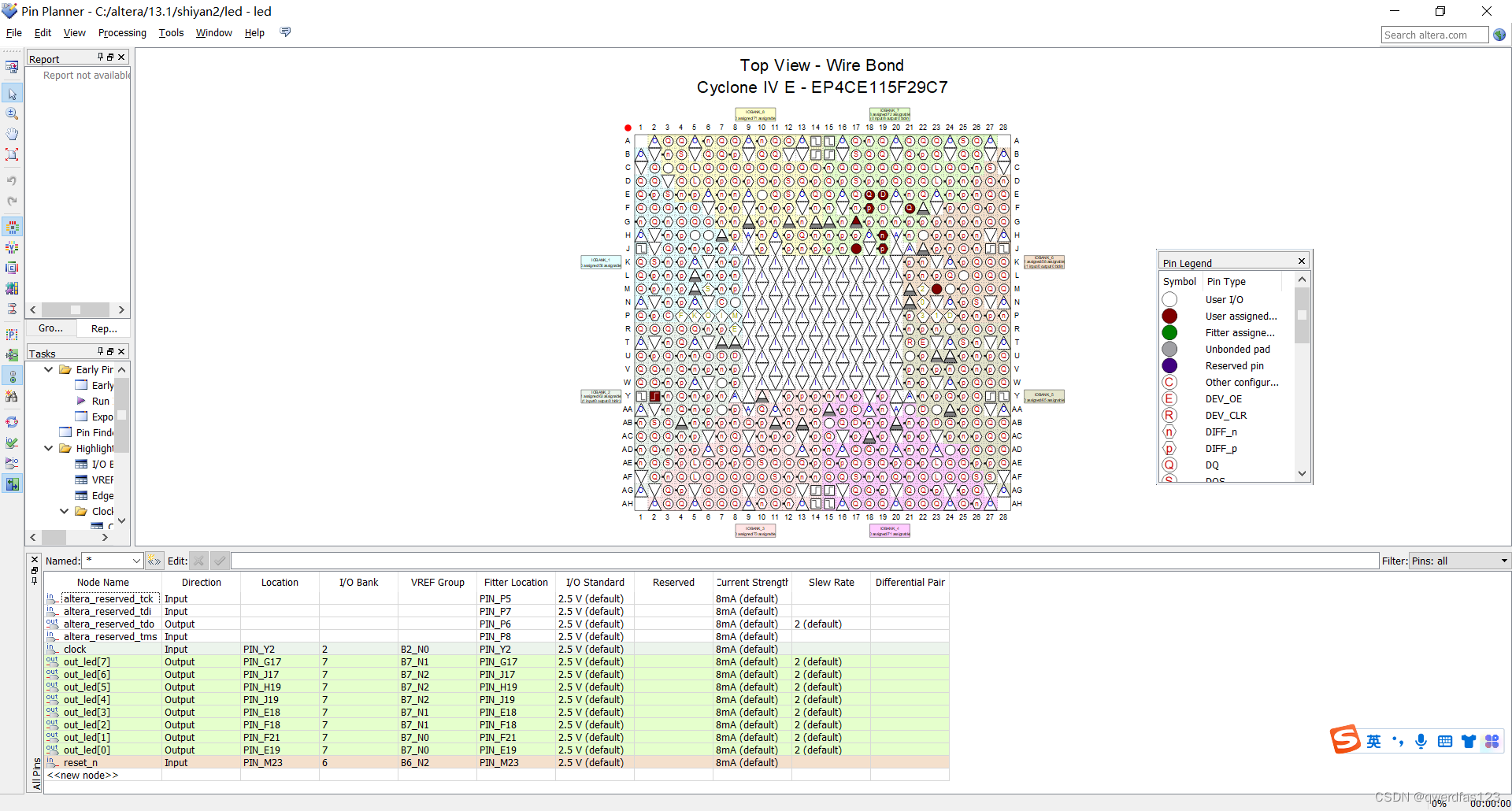Collapse the Highlight Pins folder
This screenshot has width=1512, height=811.
(x=49, y=448)
